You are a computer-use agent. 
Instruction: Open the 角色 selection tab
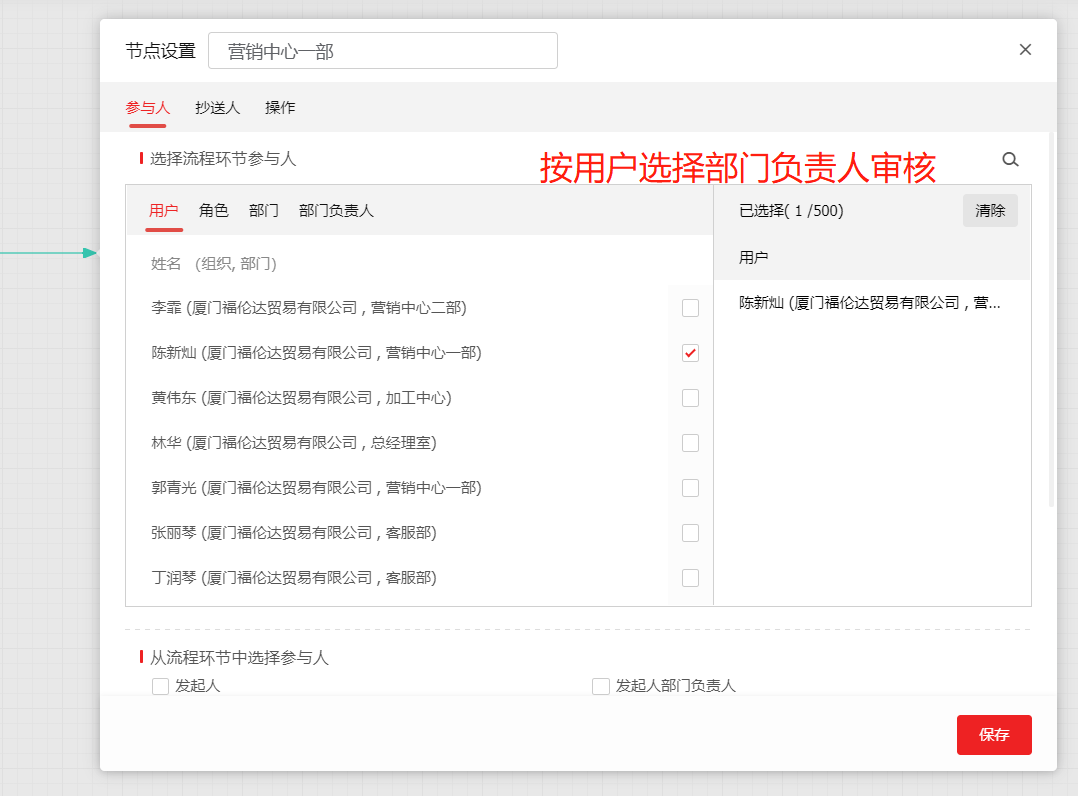tap(214, 210)
